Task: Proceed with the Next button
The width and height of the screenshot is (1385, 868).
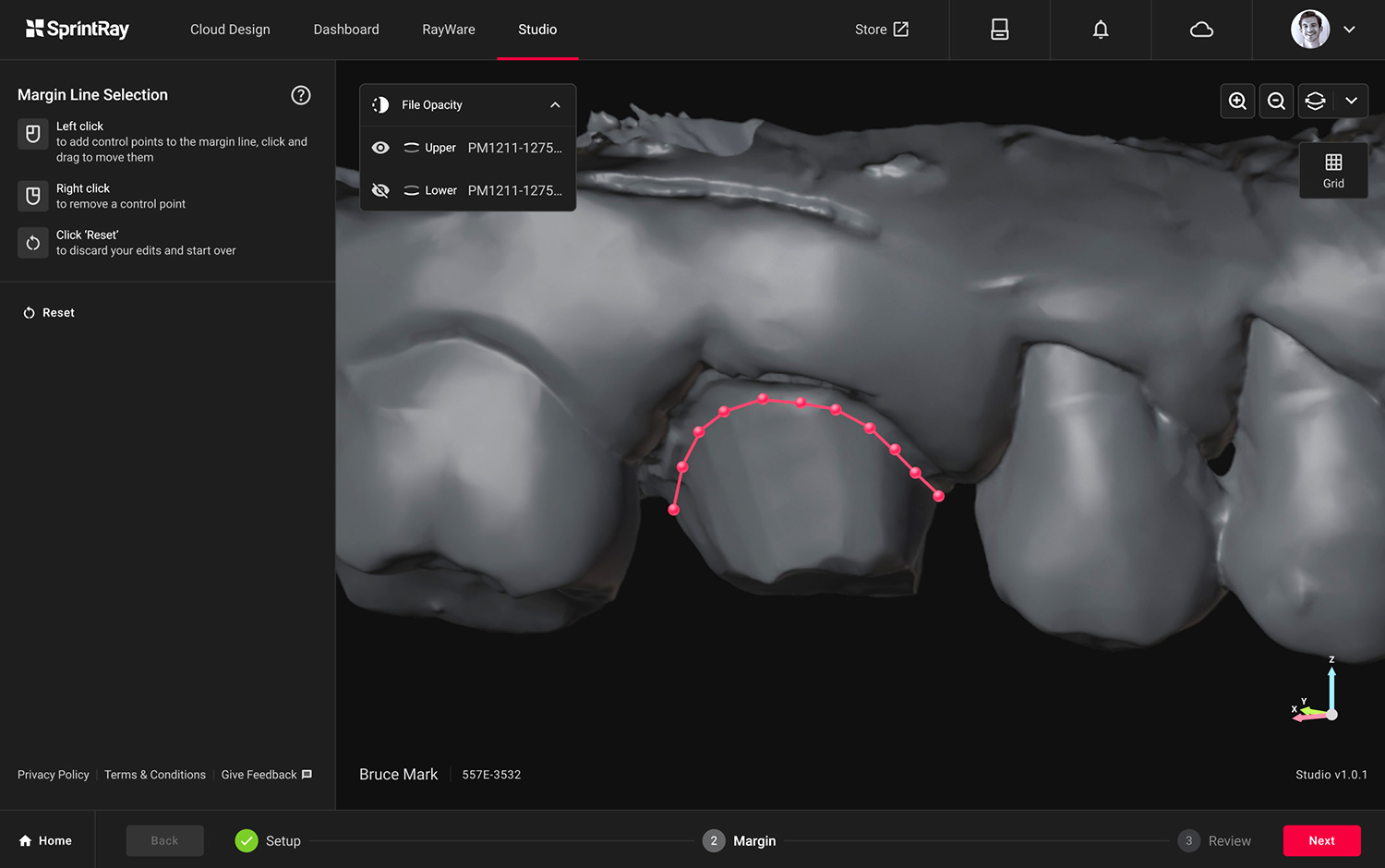Action: (1321, 841)
